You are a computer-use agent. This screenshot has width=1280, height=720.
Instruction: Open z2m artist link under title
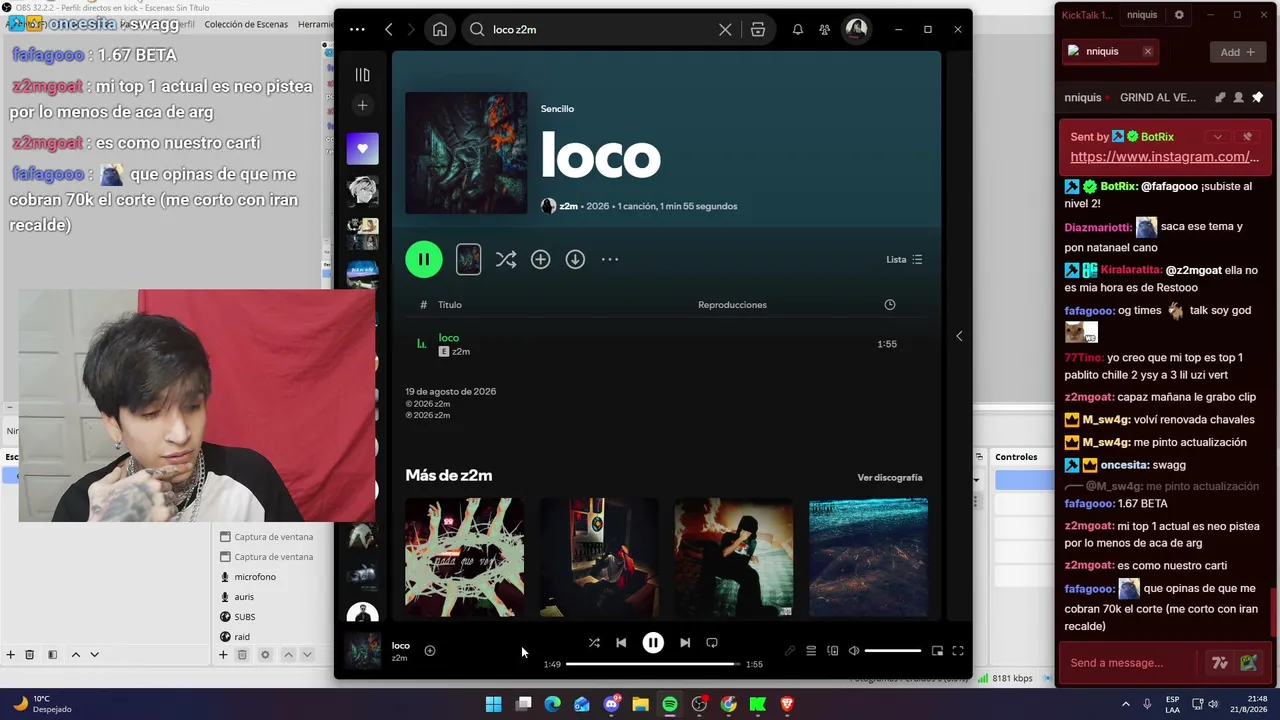click(x=568, y=206)
